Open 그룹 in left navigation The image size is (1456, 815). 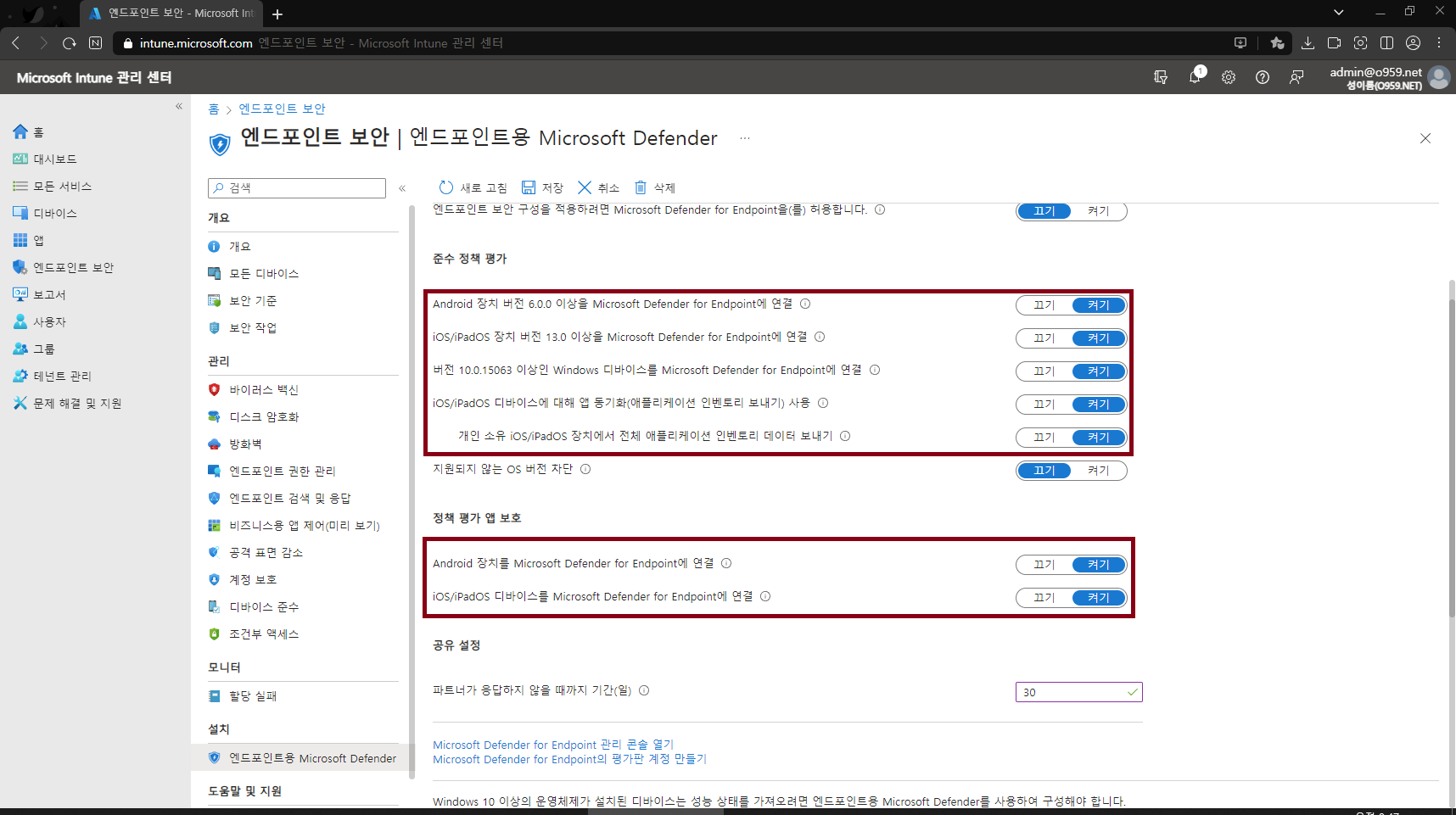coord(33,349)
